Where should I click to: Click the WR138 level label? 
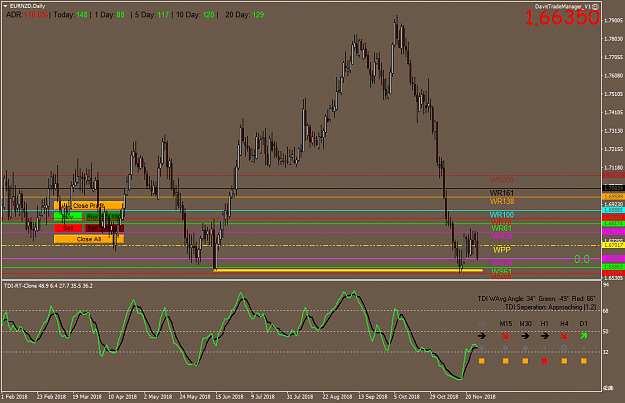tap(501, 201)
